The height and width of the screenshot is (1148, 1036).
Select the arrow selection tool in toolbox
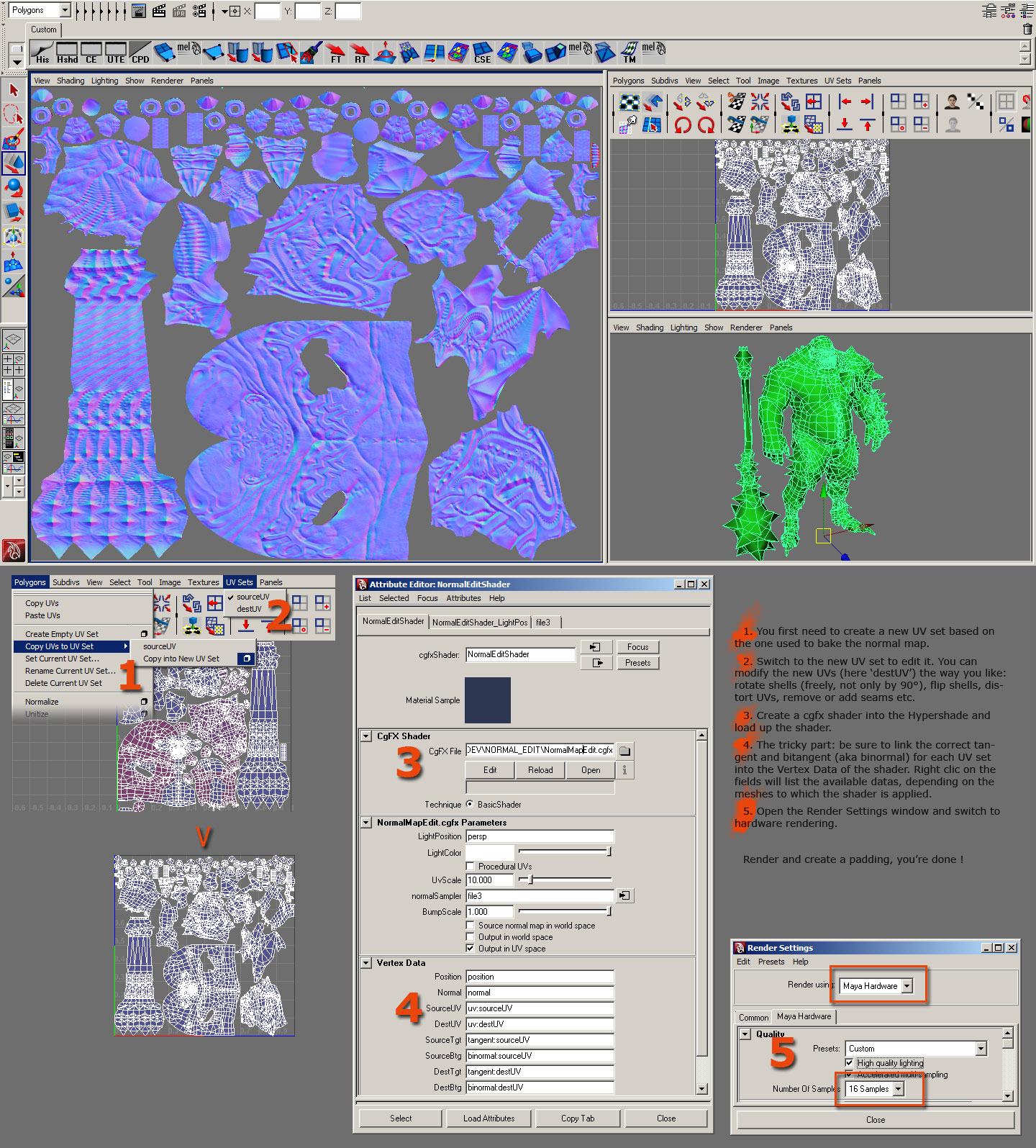(x=14, y=89)
